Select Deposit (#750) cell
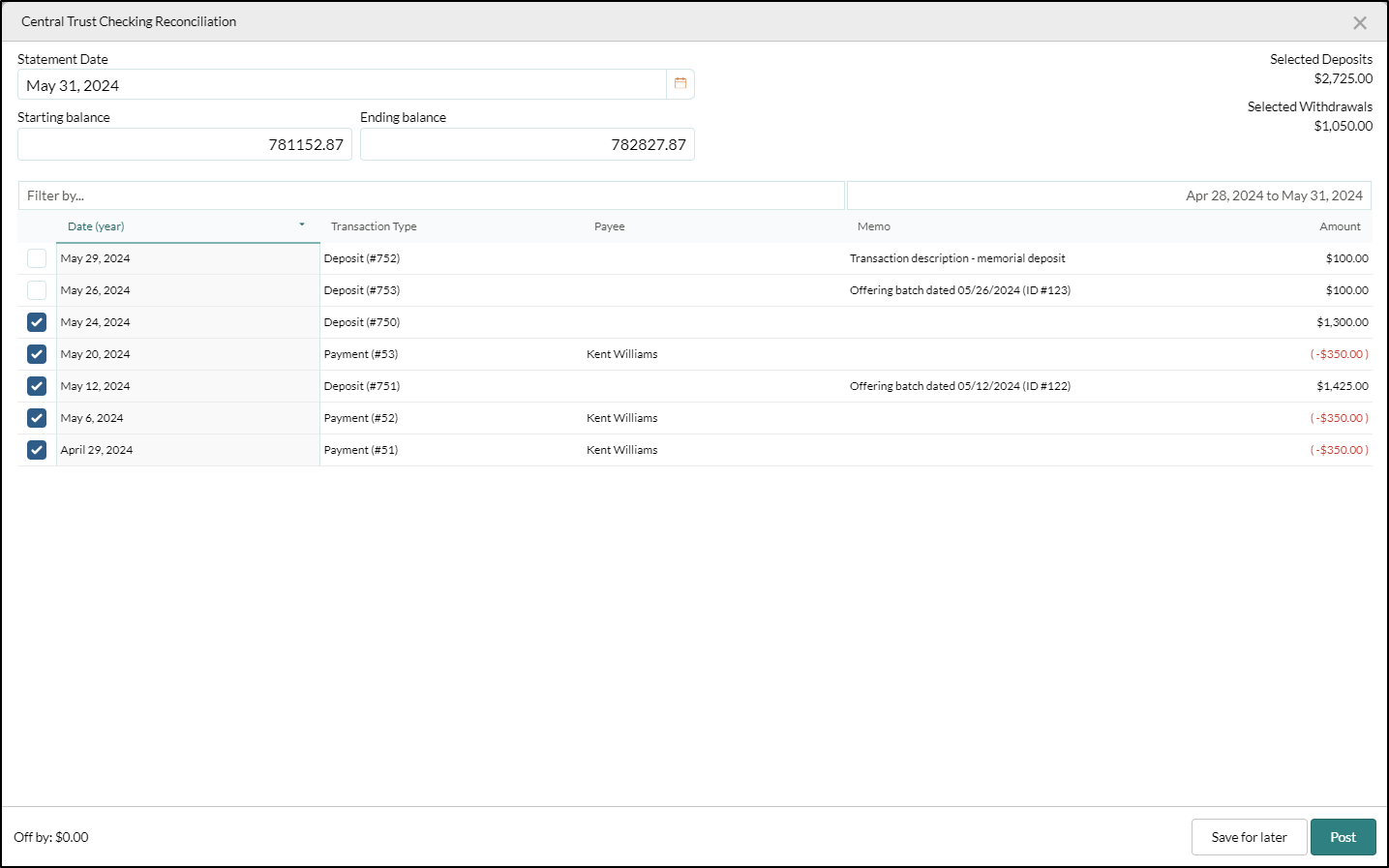Viewport: 1389px width, 868px height. pyautogui.click(x=362, y=322)
